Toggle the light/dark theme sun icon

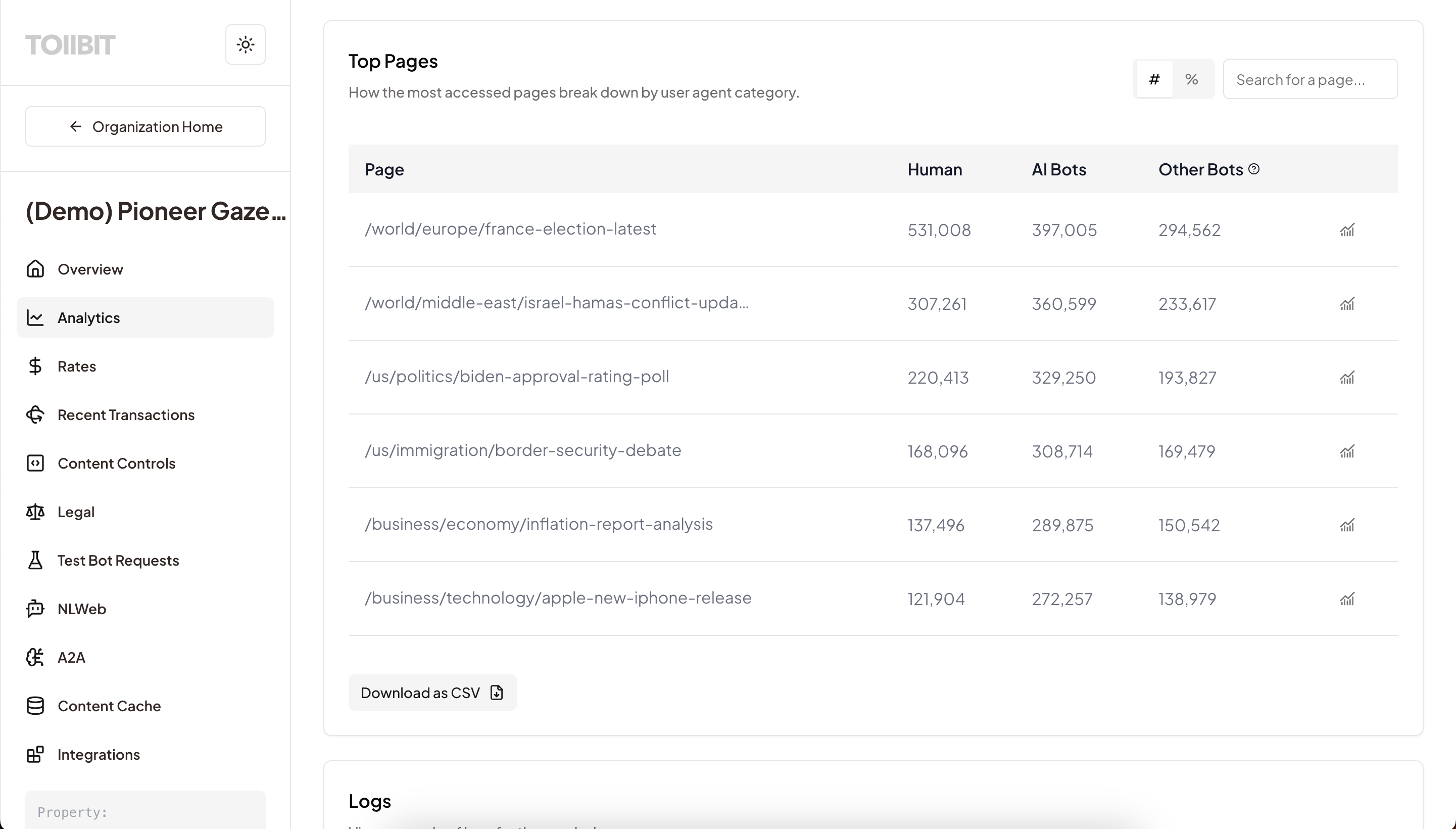(245, 44)
